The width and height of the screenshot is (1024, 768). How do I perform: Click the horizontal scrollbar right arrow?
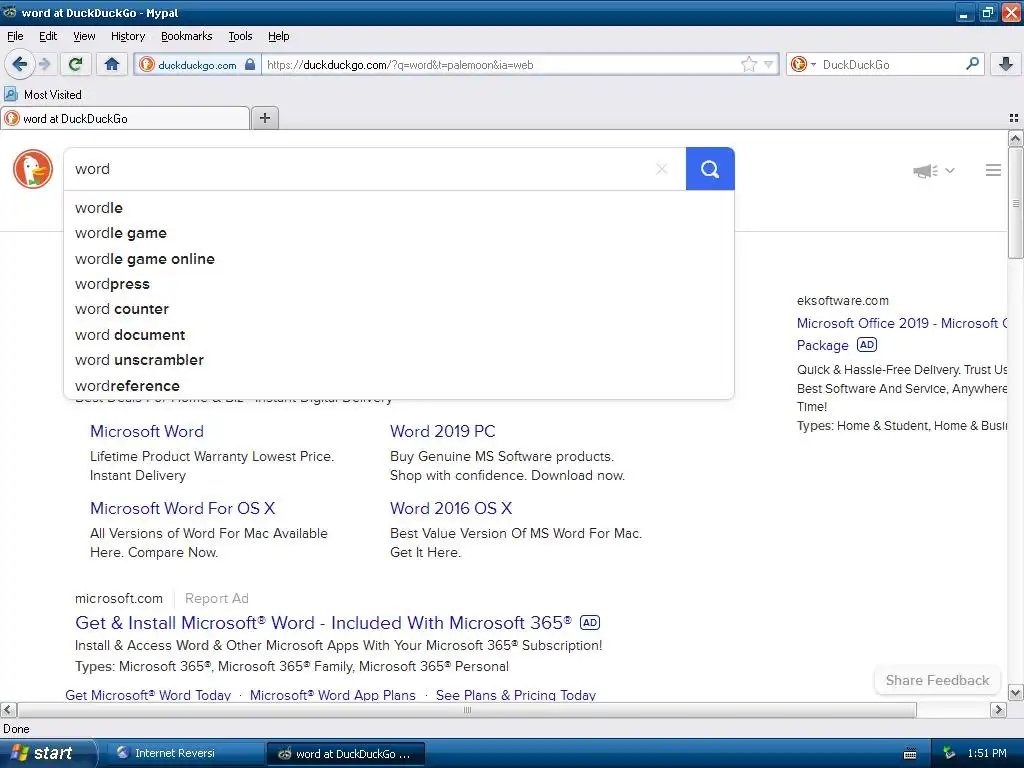(x=998, y=709)
